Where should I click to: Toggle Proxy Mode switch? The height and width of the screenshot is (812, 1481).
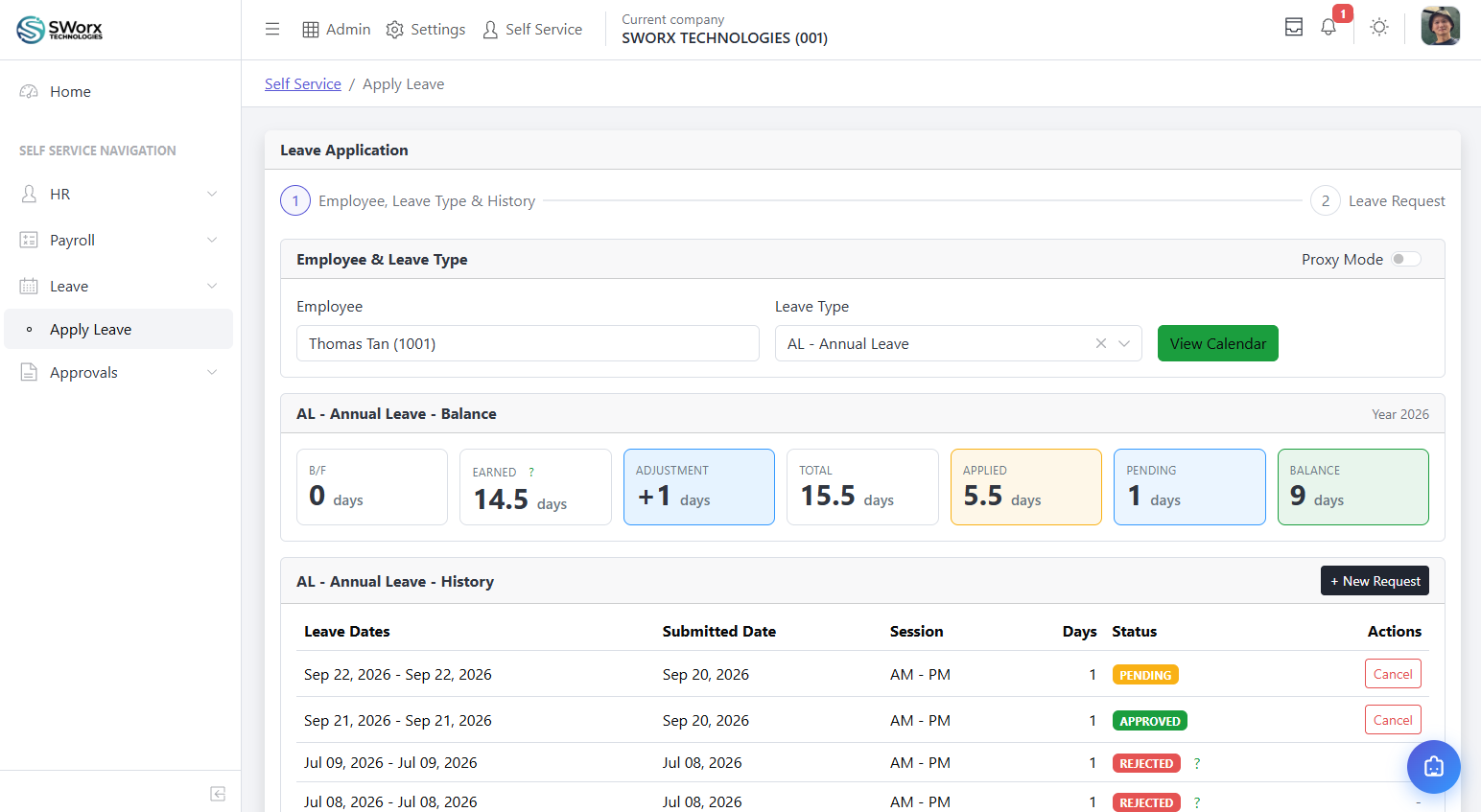[1406, 260]
